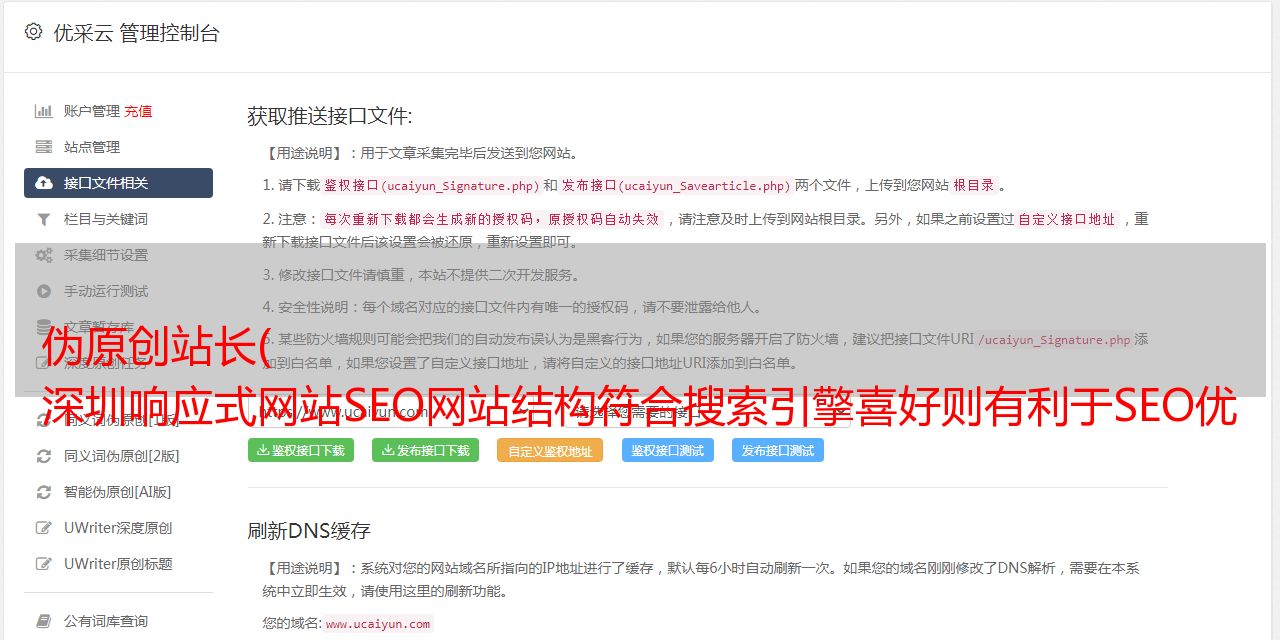Click the play icon for 手动运行测试
This screenshot has width=1280, height=640.
[x=44, y=291]
